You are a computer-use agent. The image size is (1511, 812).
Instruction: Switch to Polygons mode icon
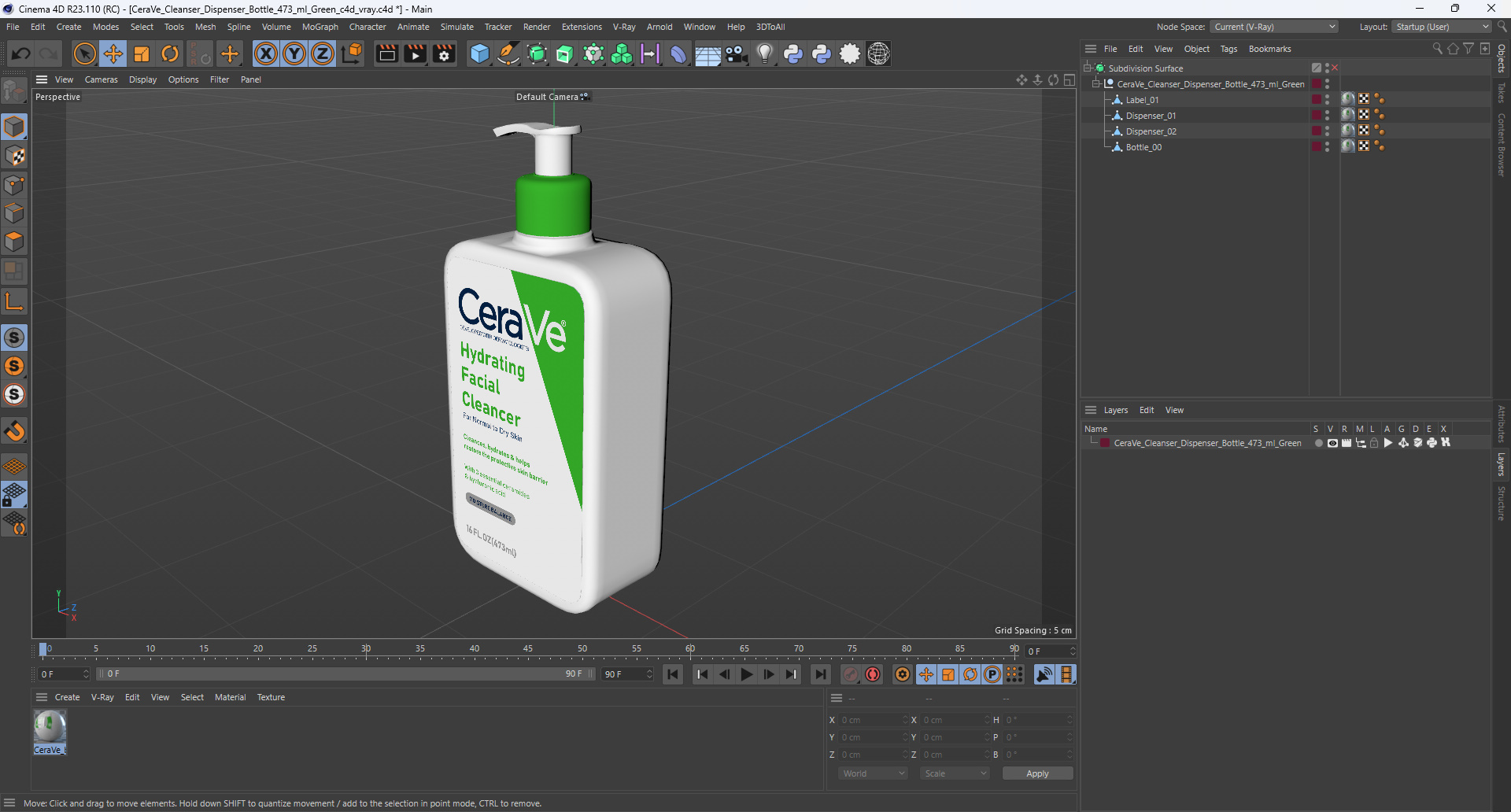coord(14,242)
